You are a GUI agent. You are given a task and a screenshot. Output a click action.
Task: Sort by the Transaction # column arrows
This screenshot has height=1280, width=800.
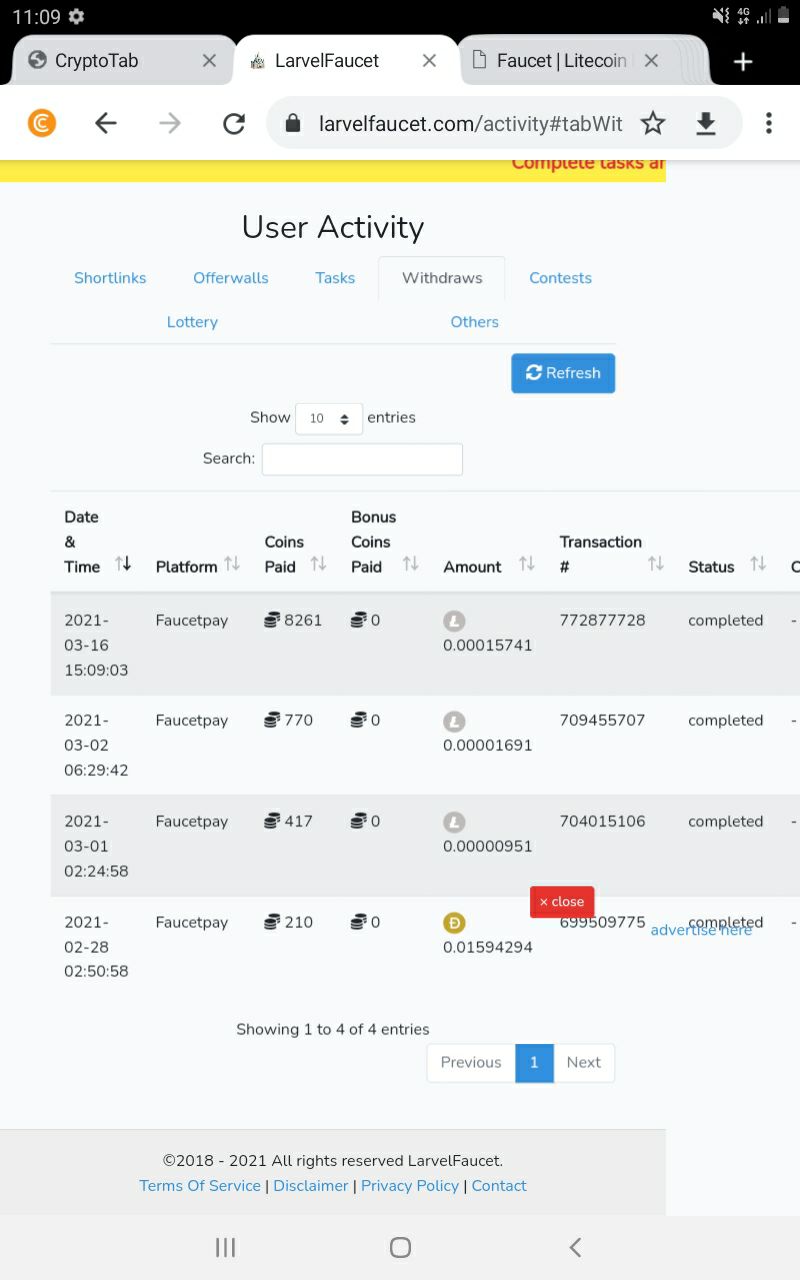pyautogui.click(x=655, y=564)
